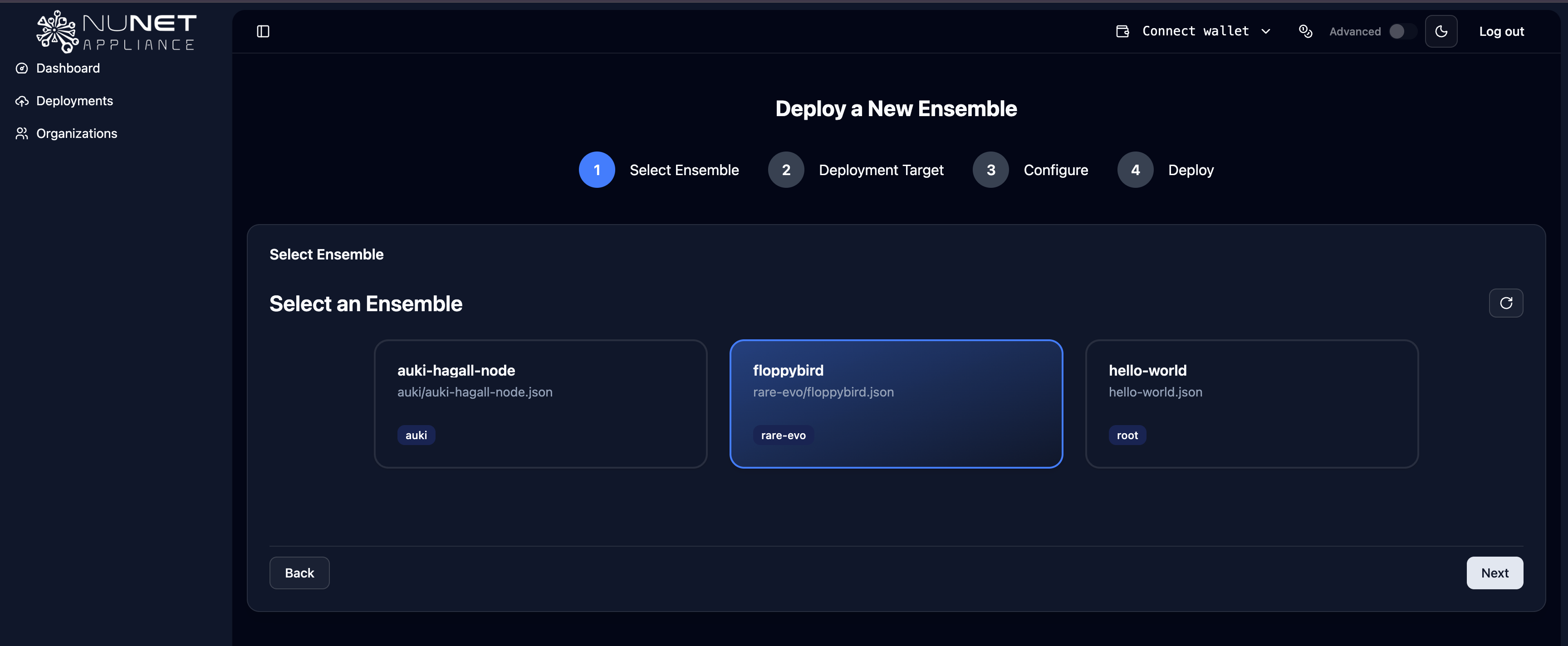Click the coins icon near Advanced toggle

(1306, 31)
